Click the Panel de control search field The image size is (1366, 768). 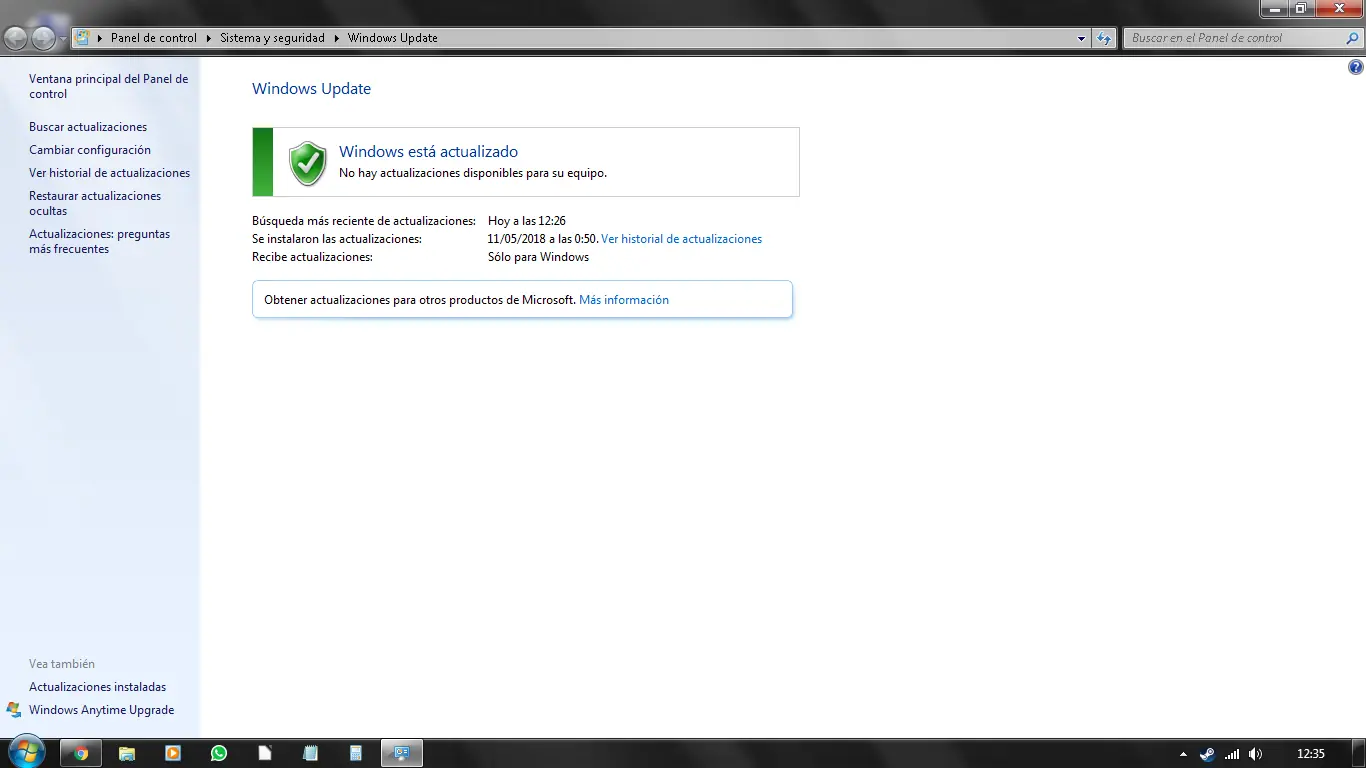(x=1240, y=38)
